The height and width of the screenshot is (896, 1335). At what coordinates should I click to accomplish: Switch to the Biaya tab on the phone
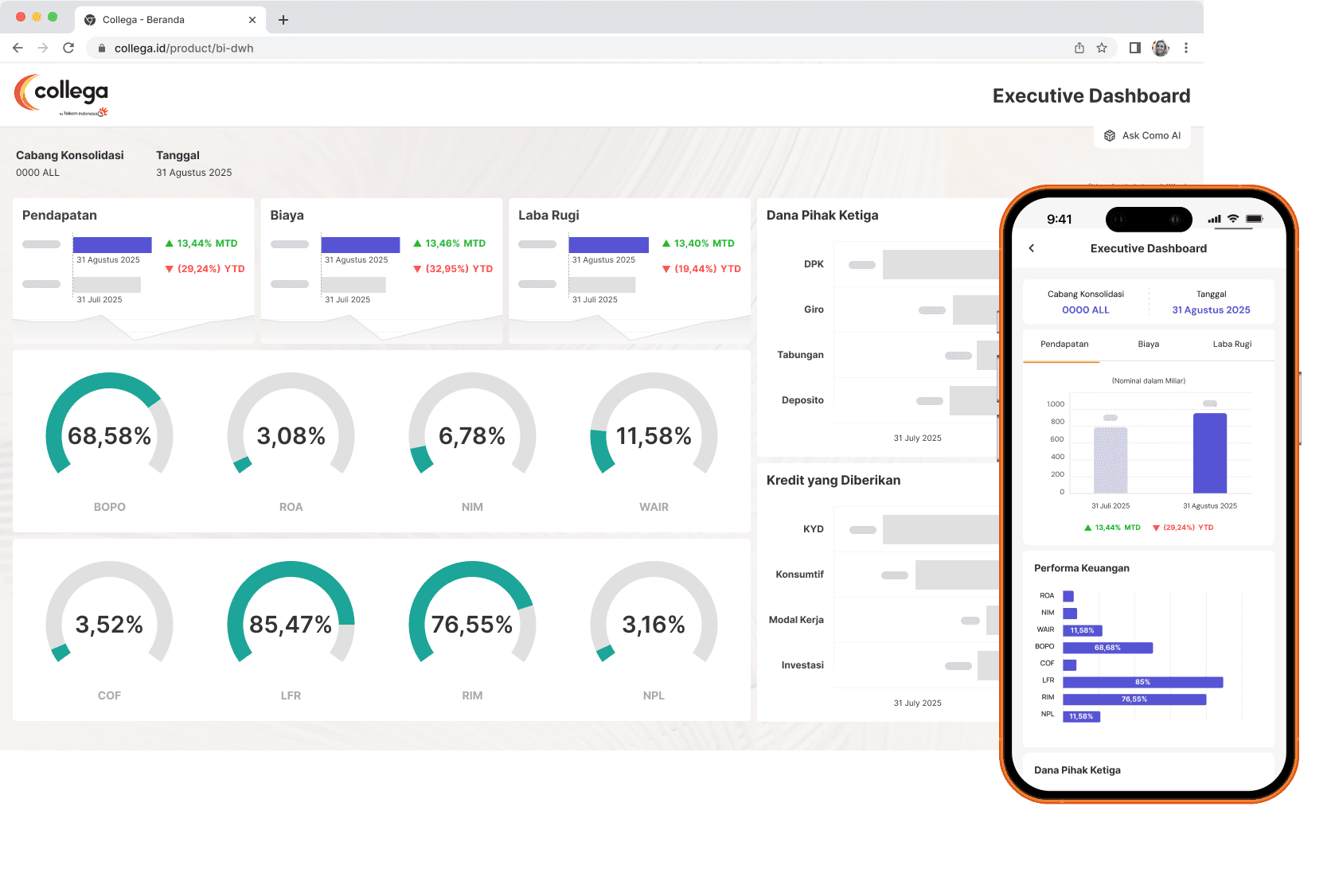coord(1149,344)
